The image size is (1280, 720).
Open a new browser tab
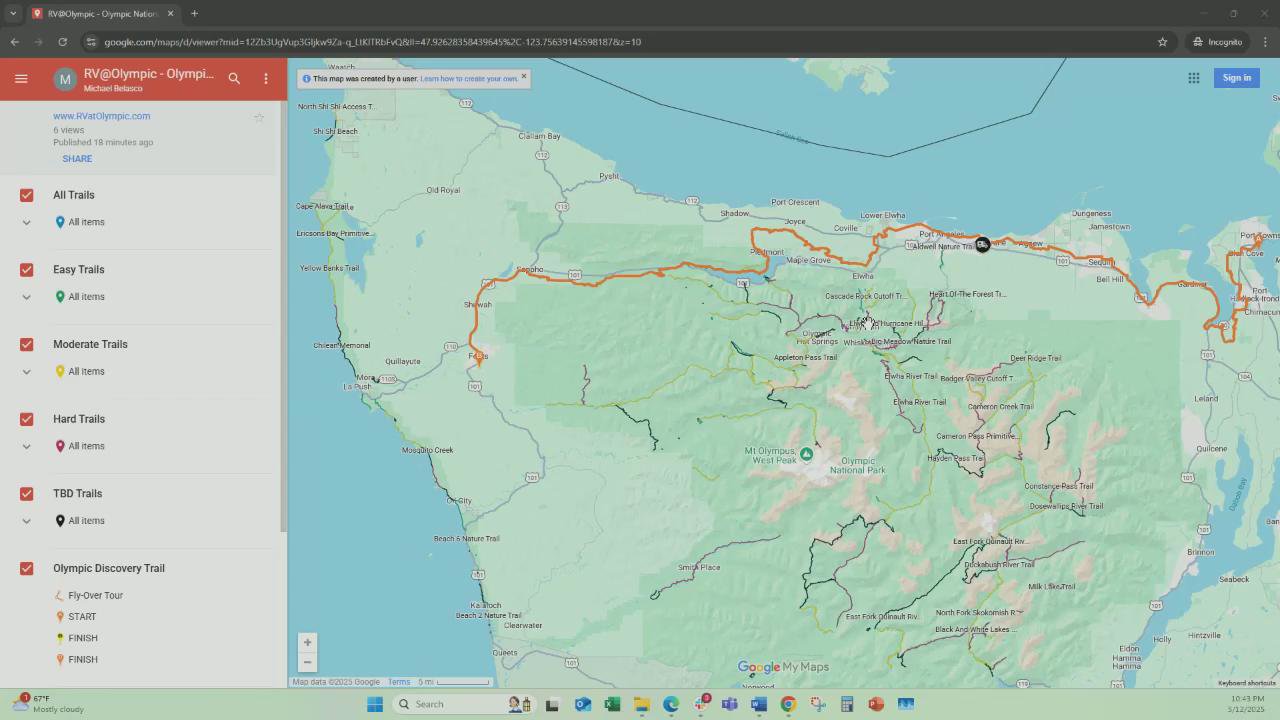[x=194, y=14]
